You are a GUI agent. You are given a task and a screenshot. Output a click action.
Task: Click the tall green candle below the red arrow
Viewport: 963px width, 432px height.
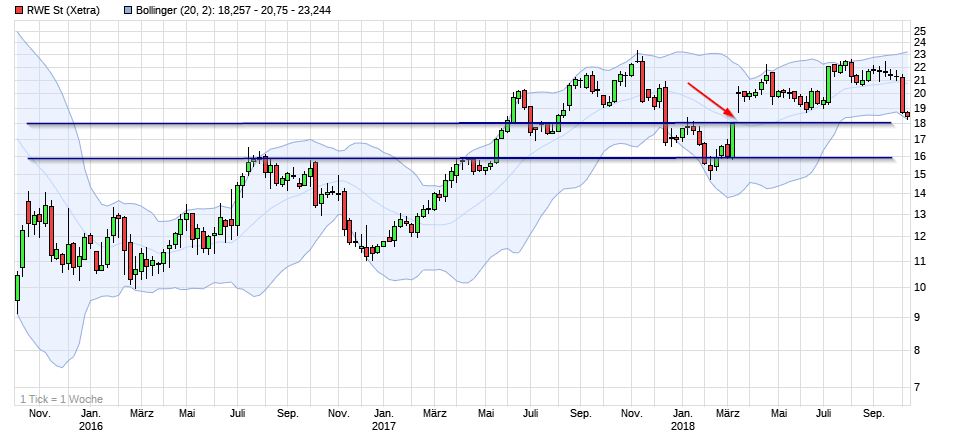pos(733,140)
